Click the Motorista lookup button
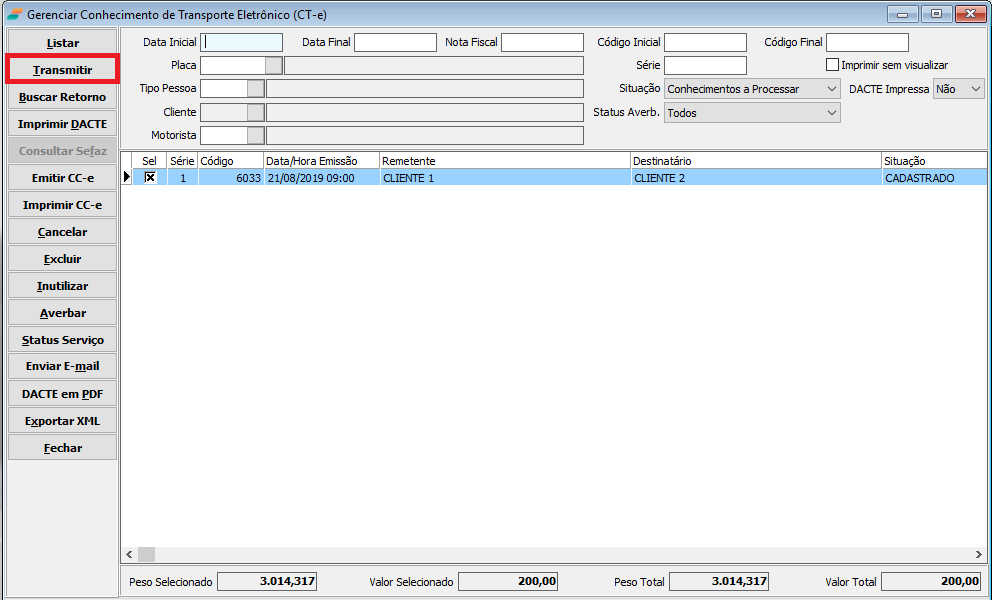The width and height of the screenshot is (992, 600). tap(256, 135)
